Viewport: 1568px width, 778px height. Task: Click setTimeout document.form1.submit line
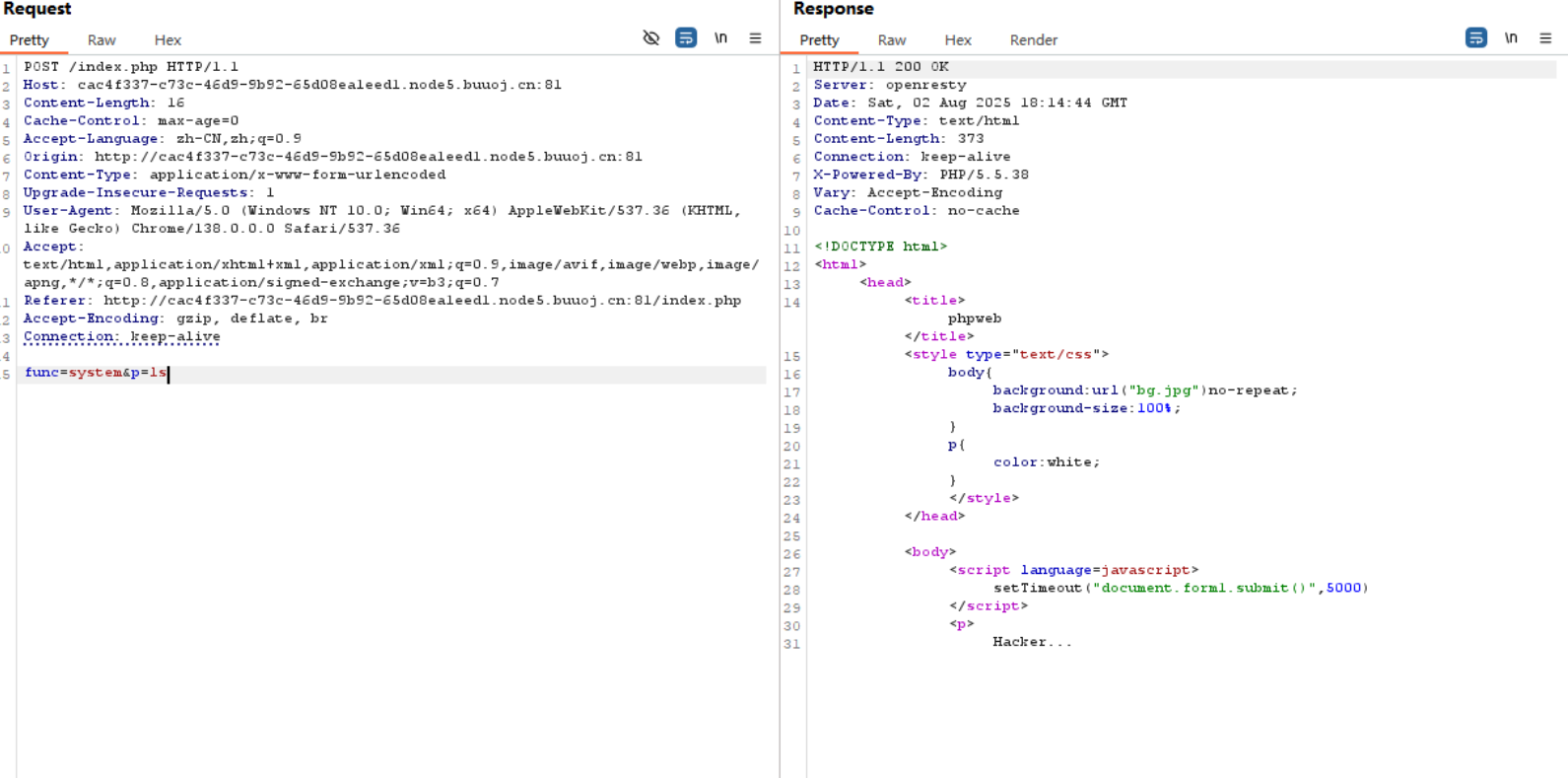click(x=1181, y=588)
